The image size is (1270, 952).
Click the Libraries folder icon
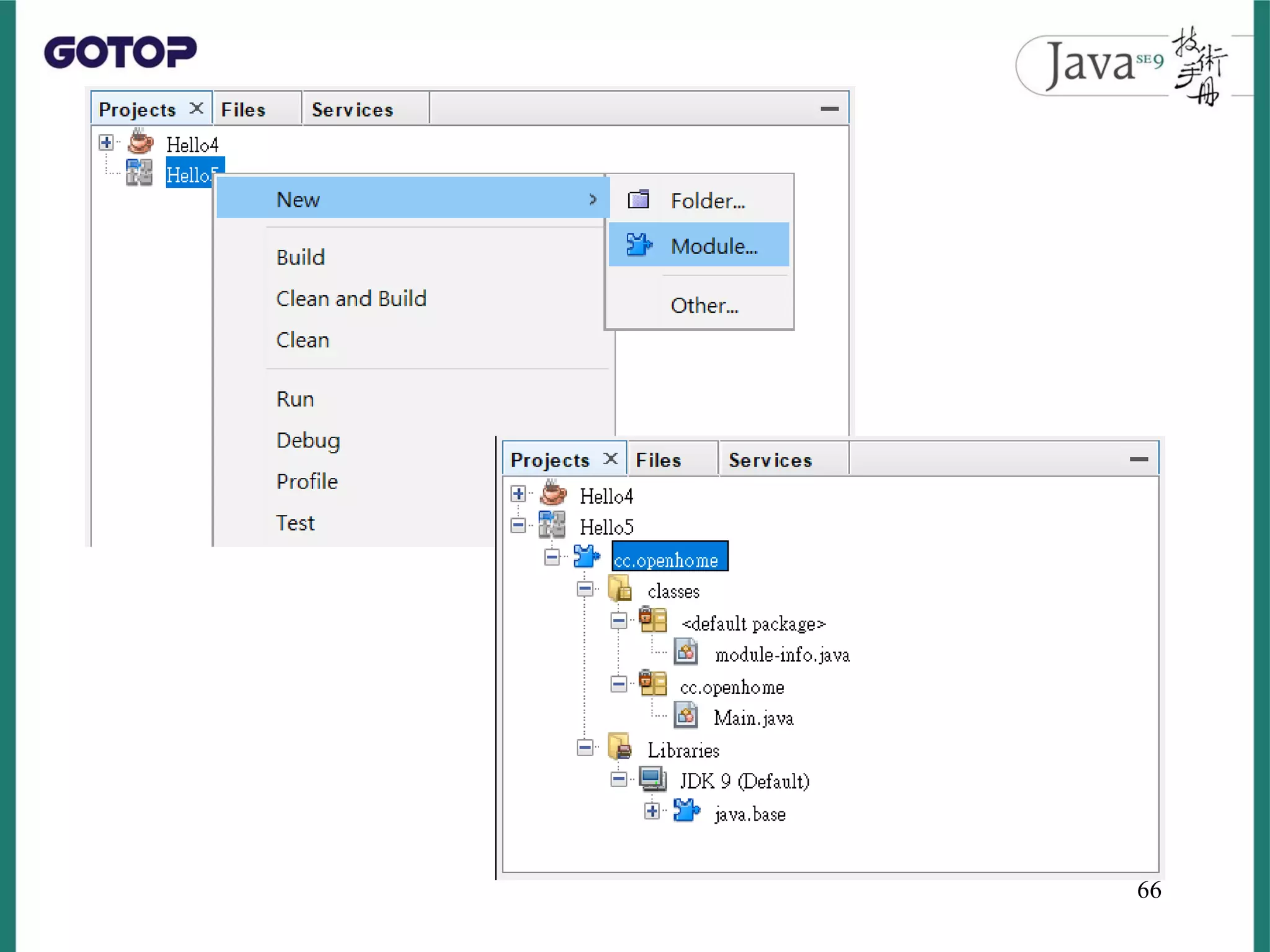619,747
